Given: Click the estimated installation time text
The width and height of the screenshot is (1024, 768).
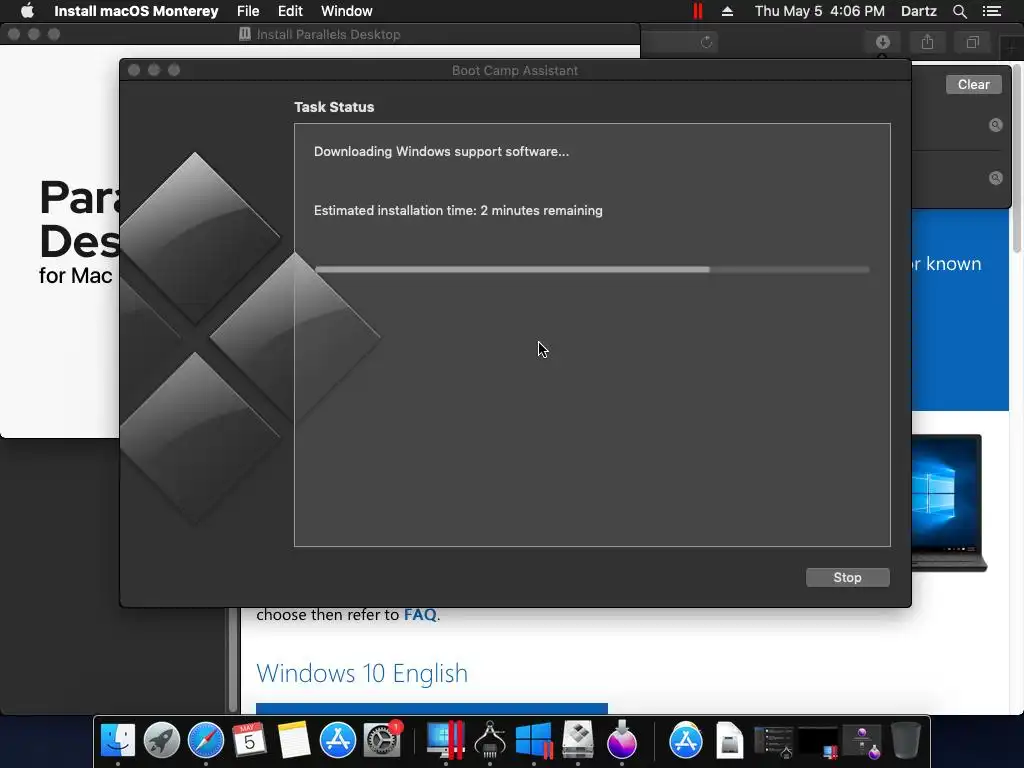Looking at the screenshot, I should (x=458, y=210).
